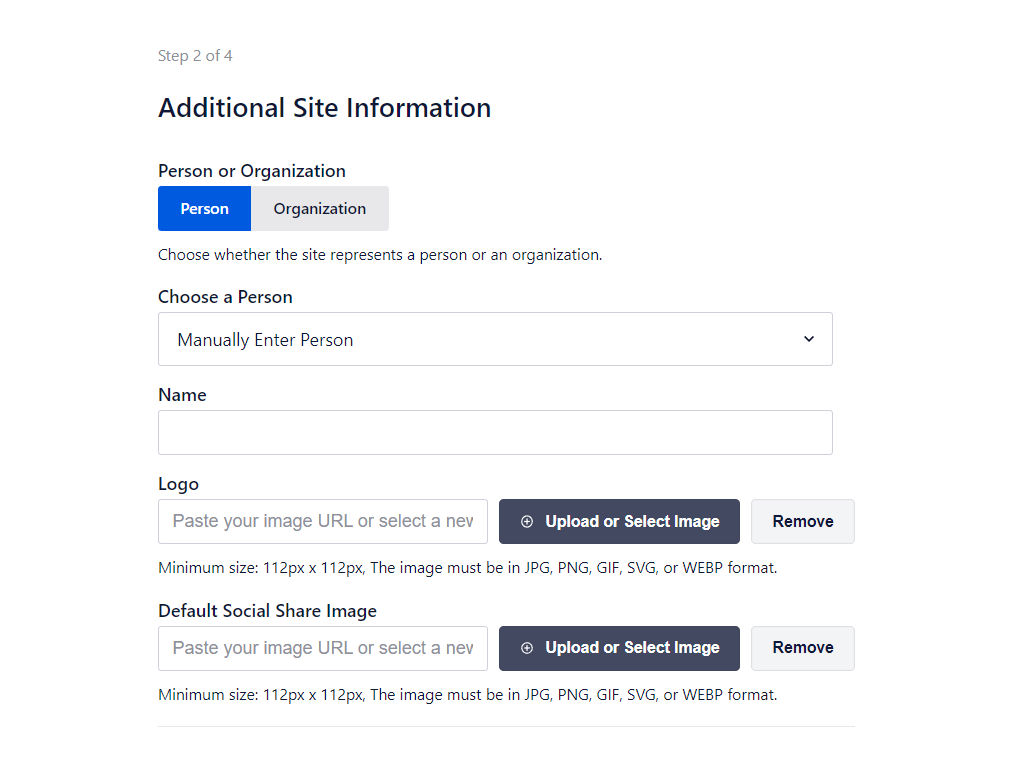Click the Additional Site Information heading

(324, 108)
